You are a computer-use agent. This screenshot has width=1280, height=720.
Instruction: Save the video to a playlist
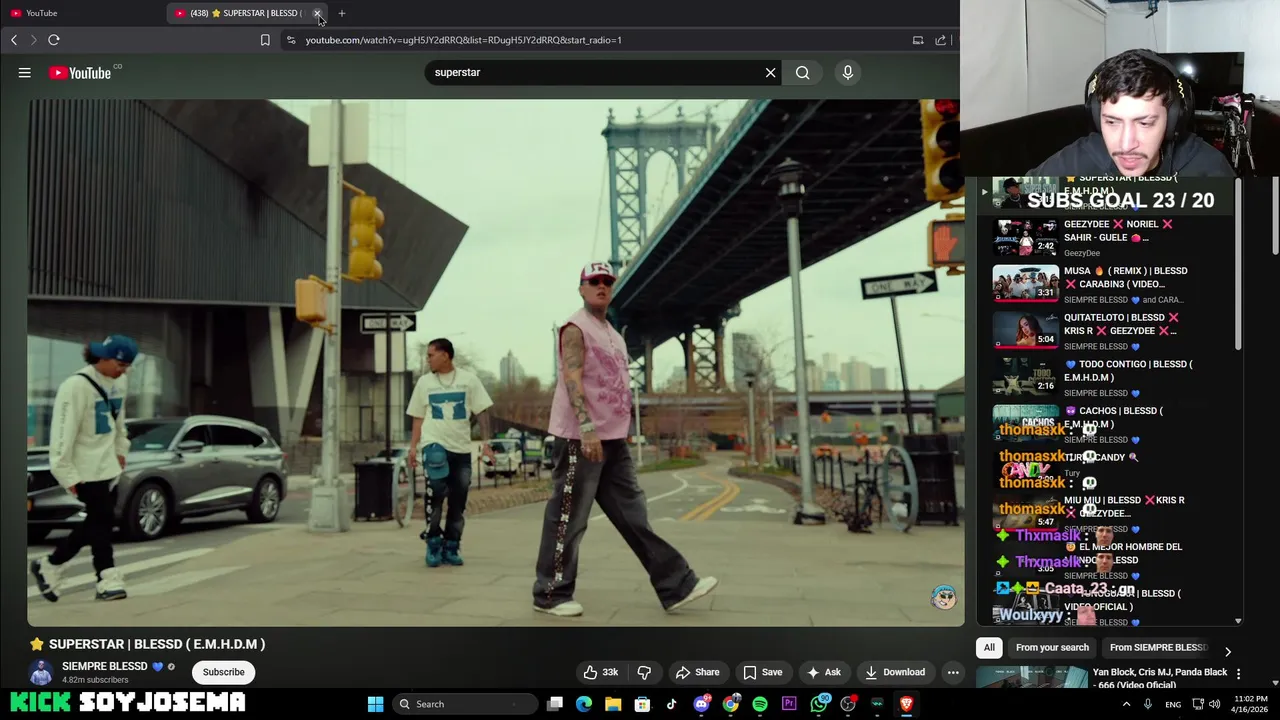pyautogui.click(x=762, y=672)
